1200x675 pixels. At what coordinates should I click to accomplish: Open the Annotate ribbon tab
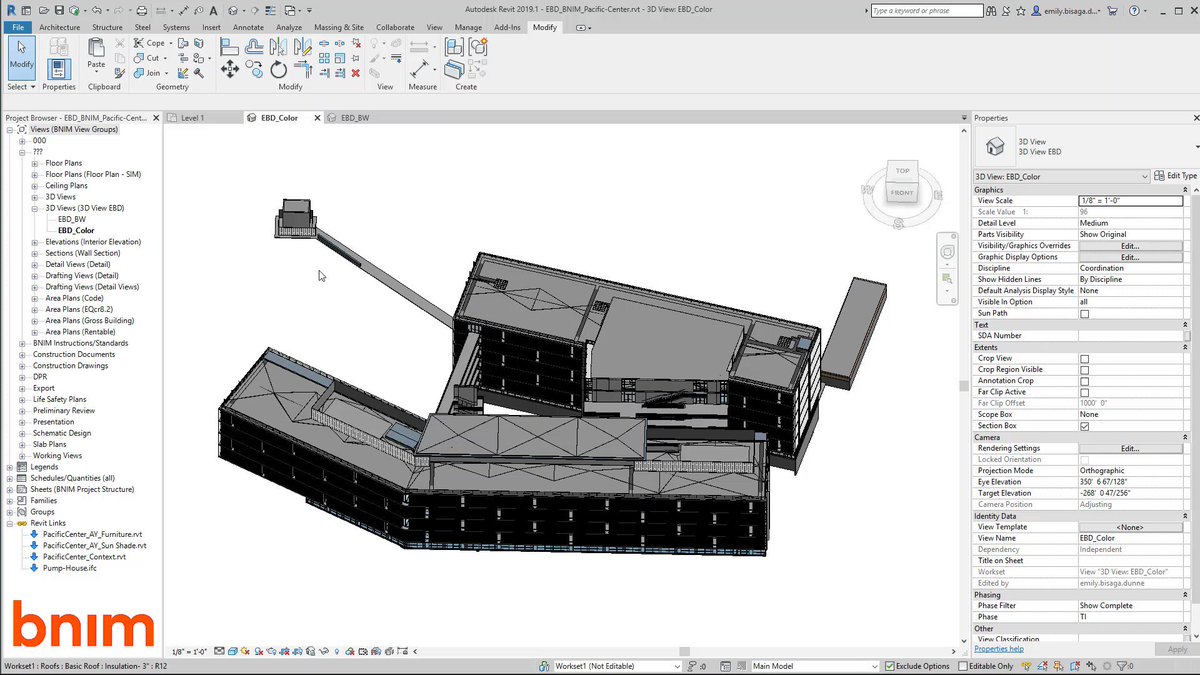pyautogui.click(x=248, y=27)
